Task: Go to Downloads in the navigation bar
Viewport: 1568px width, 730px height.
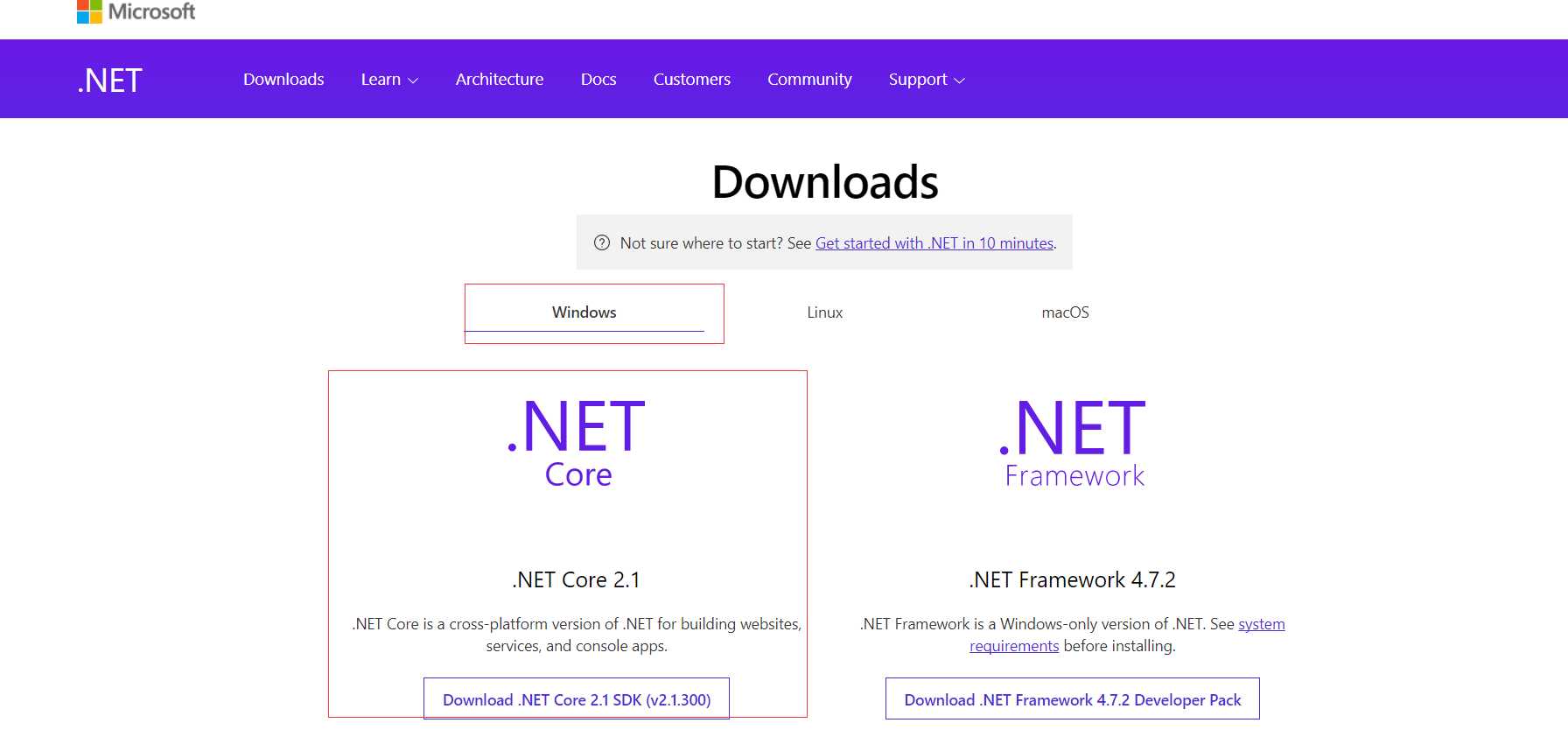Action: click(x=283, y=79)
